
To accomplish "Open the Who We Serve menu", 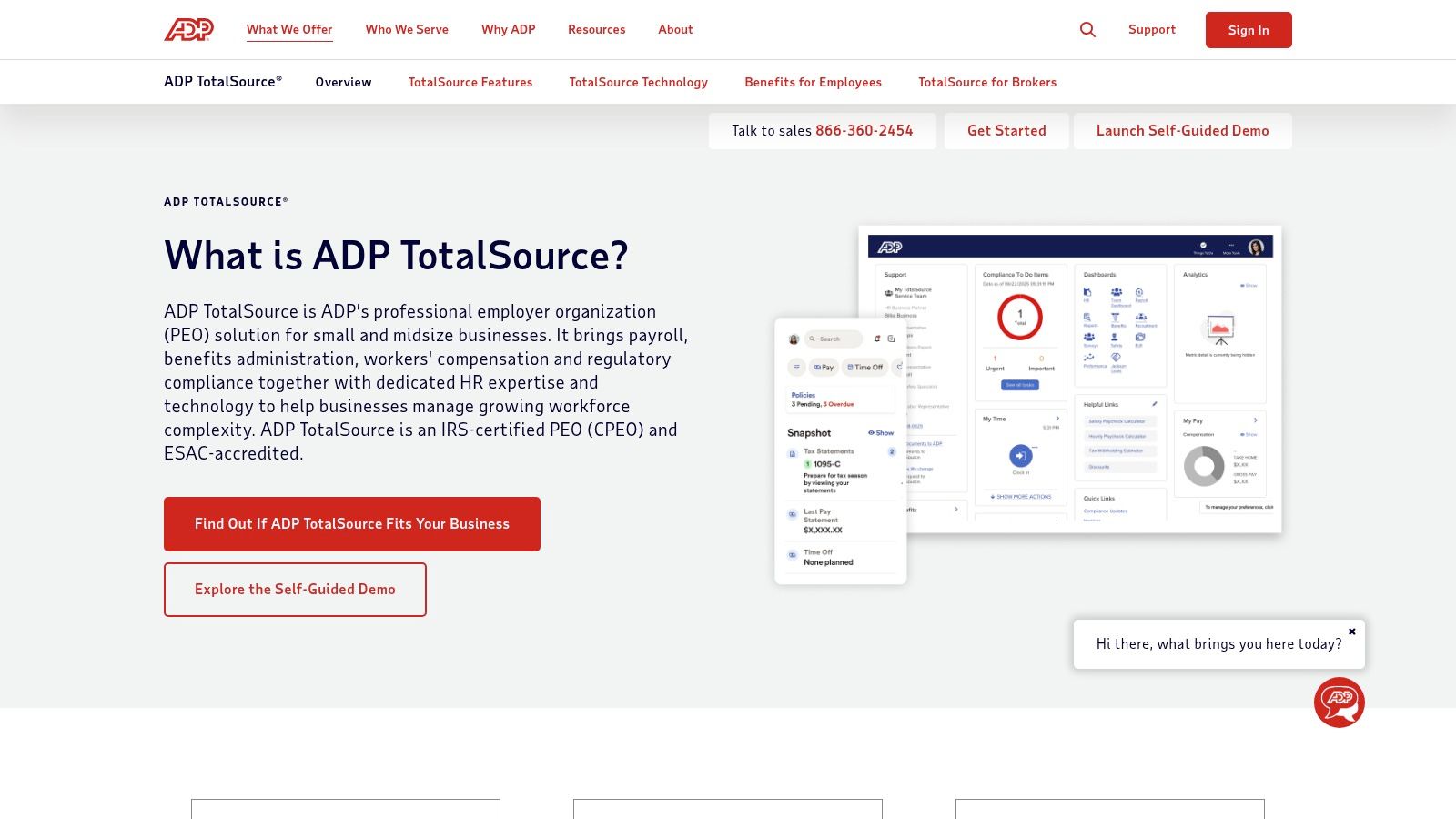I will pos(407,30).
